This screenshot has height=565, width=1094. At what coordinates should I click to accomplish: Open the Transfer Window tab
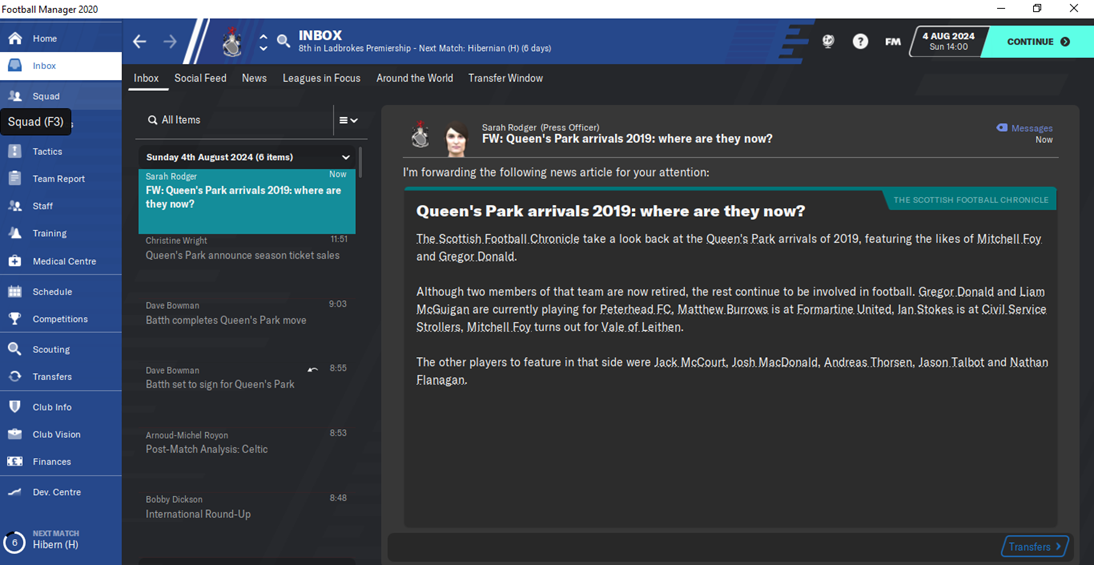pos(505,78)
